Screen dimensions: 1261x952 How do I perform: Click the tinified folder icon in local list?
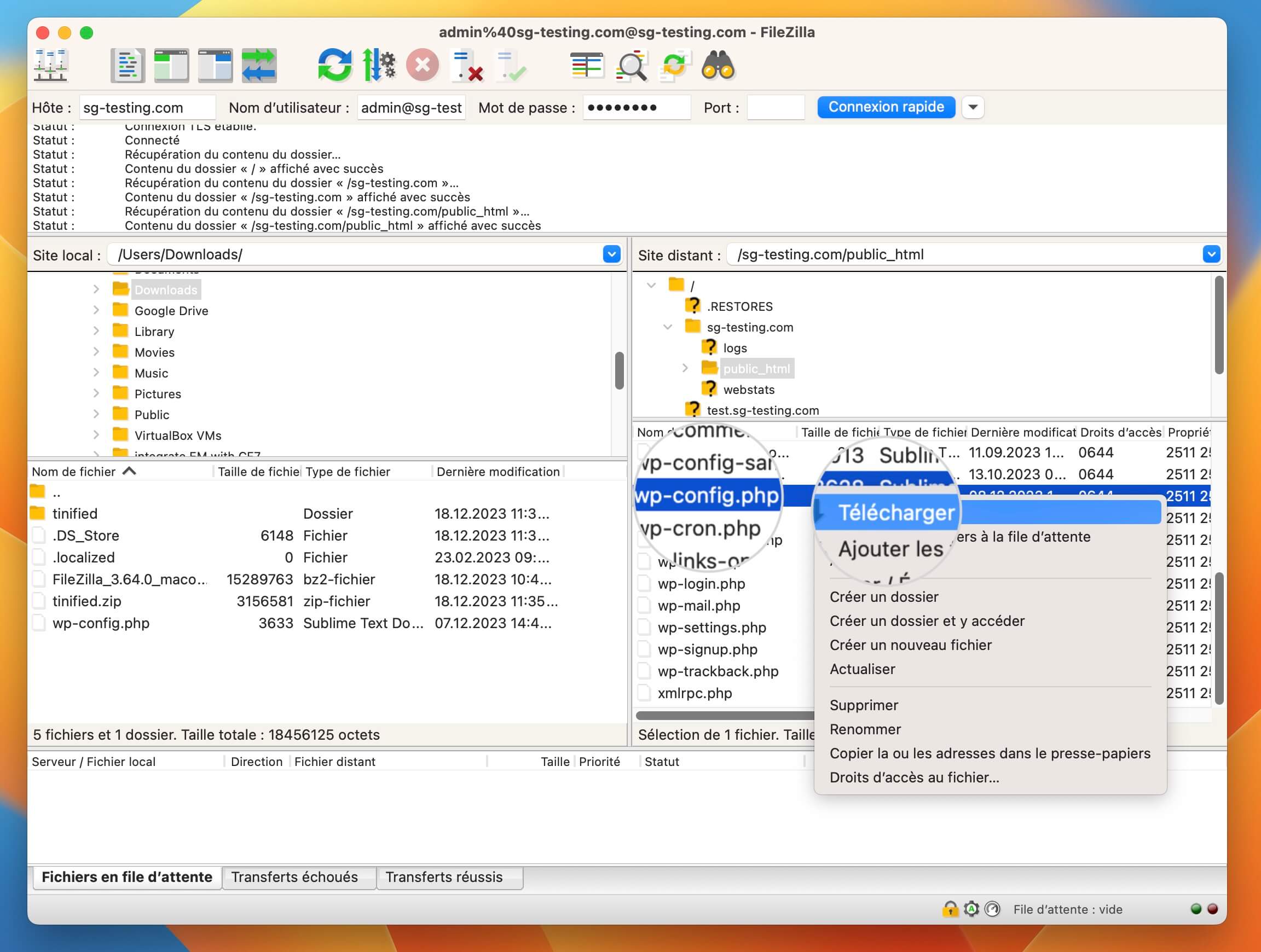(x=38, y=513)
